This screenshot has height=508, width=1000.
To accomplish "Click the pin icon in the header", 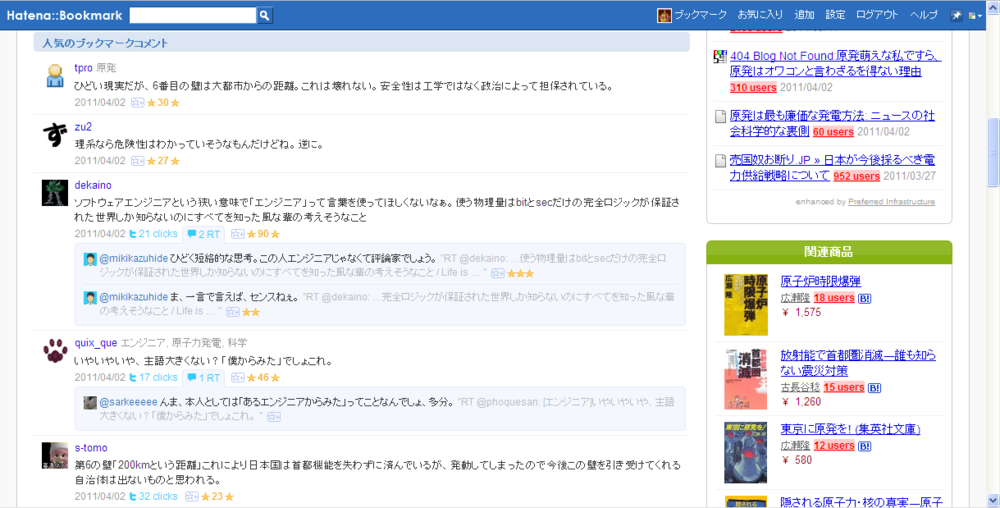I will tap(956, 16).
